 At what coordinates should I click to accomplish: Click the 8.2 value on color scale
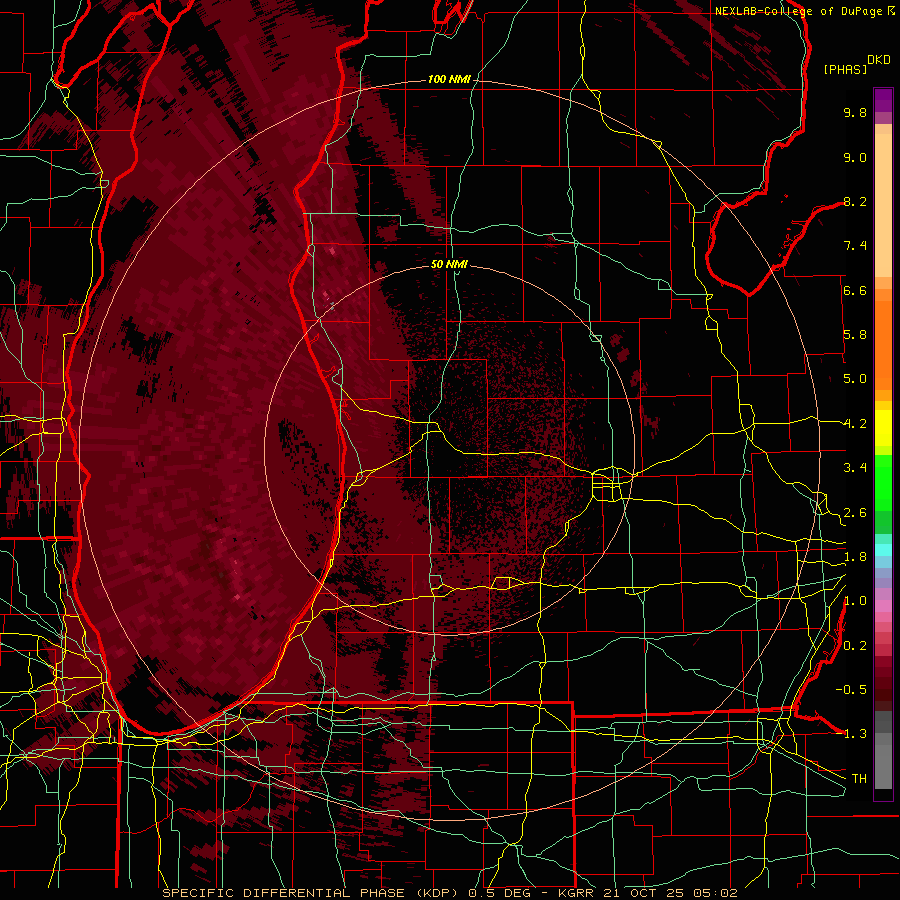coord(855,201)
